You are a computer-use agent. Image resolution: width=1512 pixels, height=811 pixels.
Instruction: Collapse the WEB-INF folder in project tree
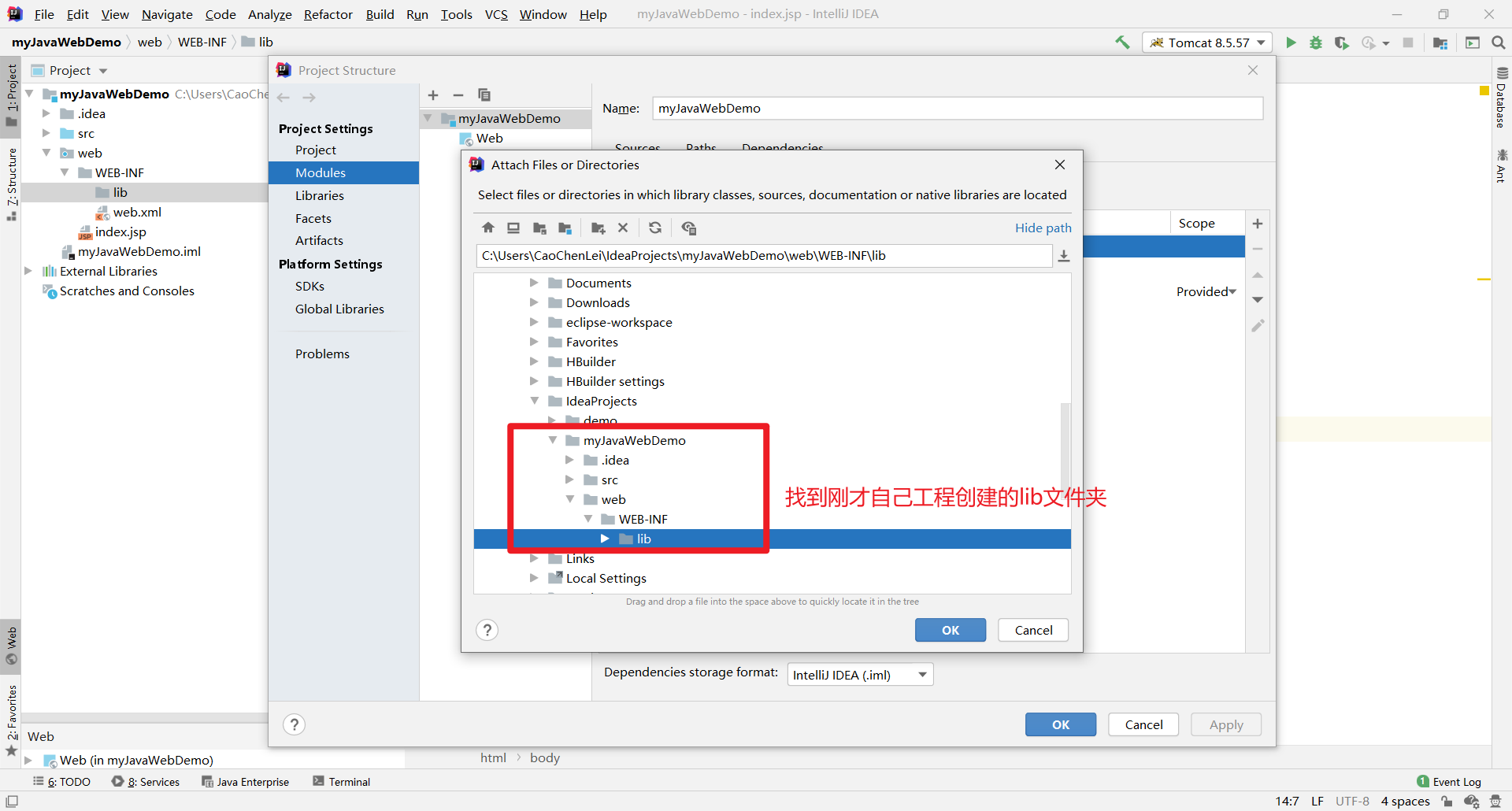coord(65,172)
